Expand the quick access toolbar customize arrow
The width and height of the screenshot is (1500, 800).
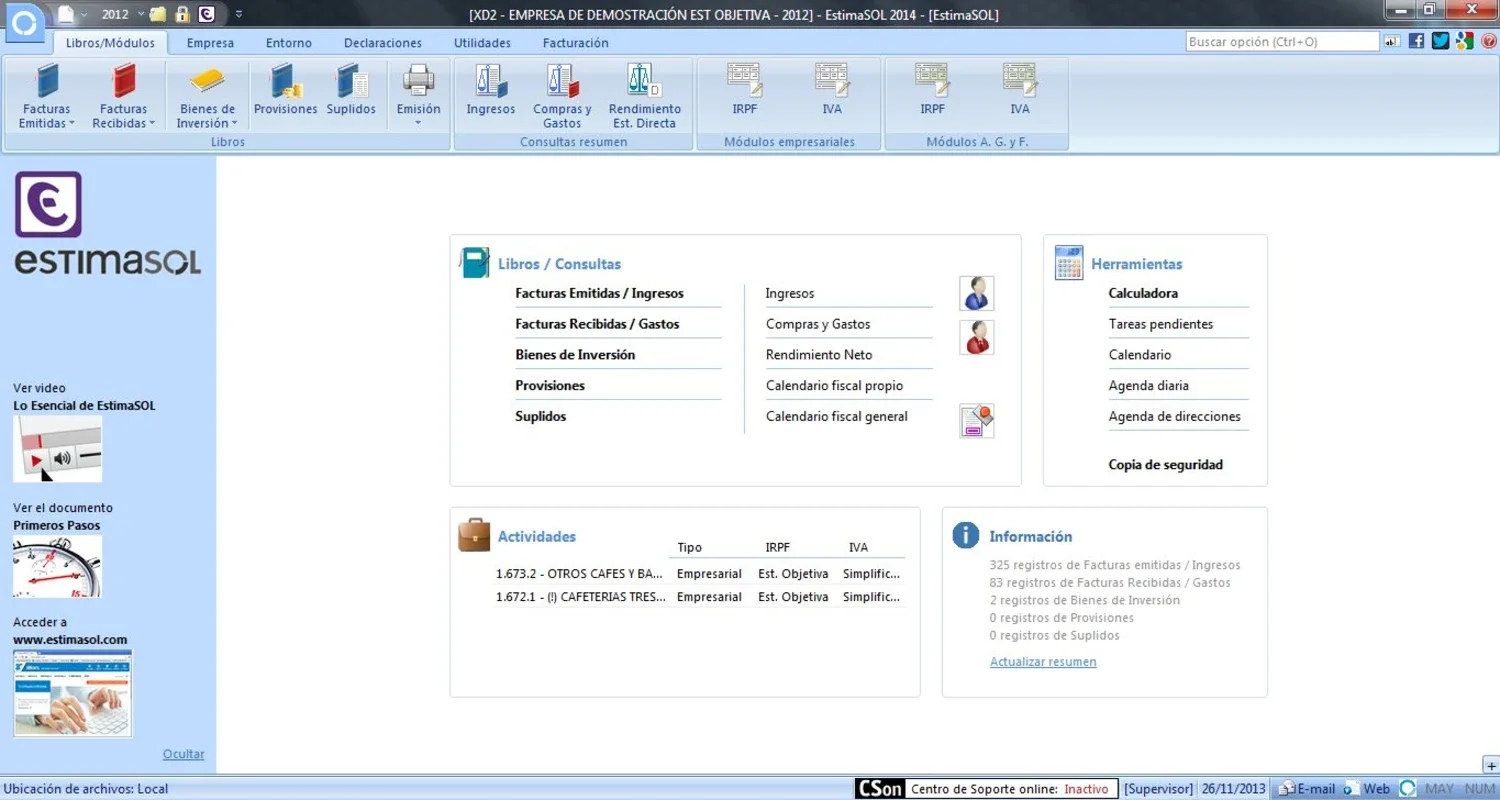pyautogui.click(x=239, y=14)
